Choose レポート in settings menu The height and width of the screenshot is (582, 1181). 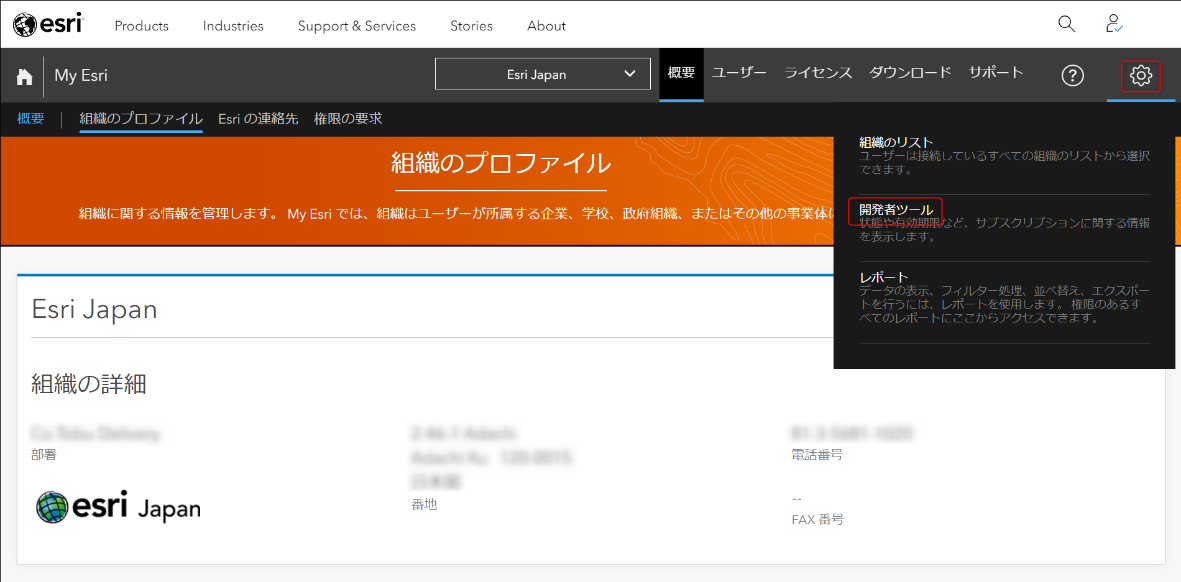click(883, 277)
